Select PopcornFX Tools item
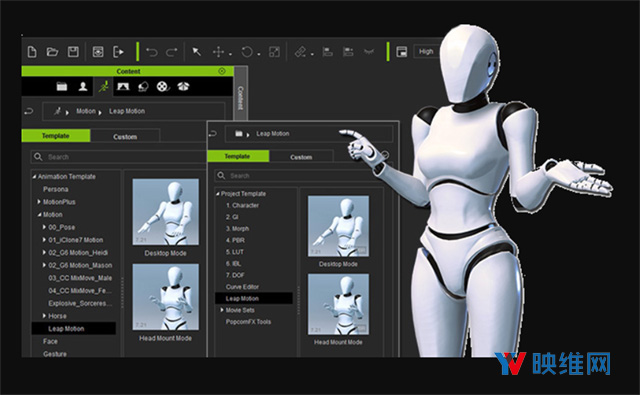640x395 pixels. pos(248,322)
